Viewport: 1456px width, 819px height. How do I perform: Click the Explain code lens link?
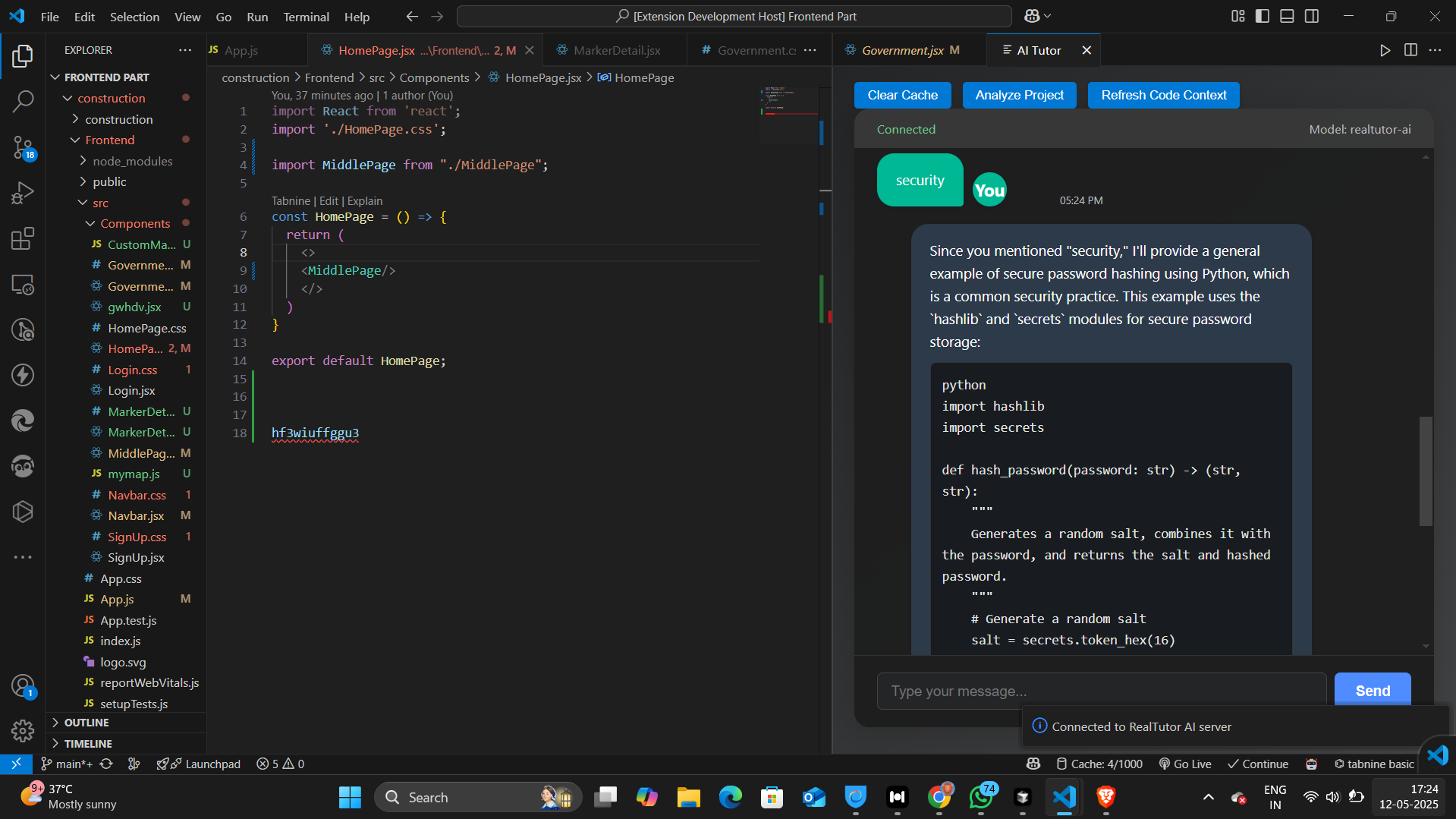pos(365,201)
